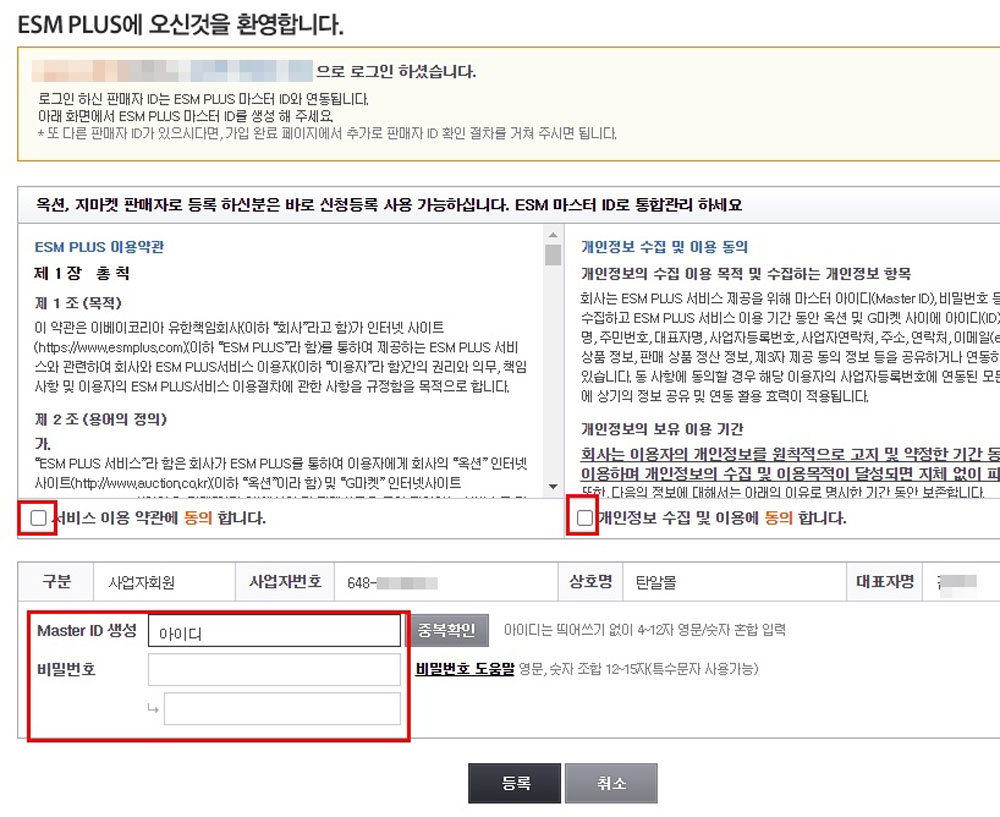Click the ESM PLUS welcome page title
The height and width of the screenshot is (817, 1000).
tap(180, 25)
